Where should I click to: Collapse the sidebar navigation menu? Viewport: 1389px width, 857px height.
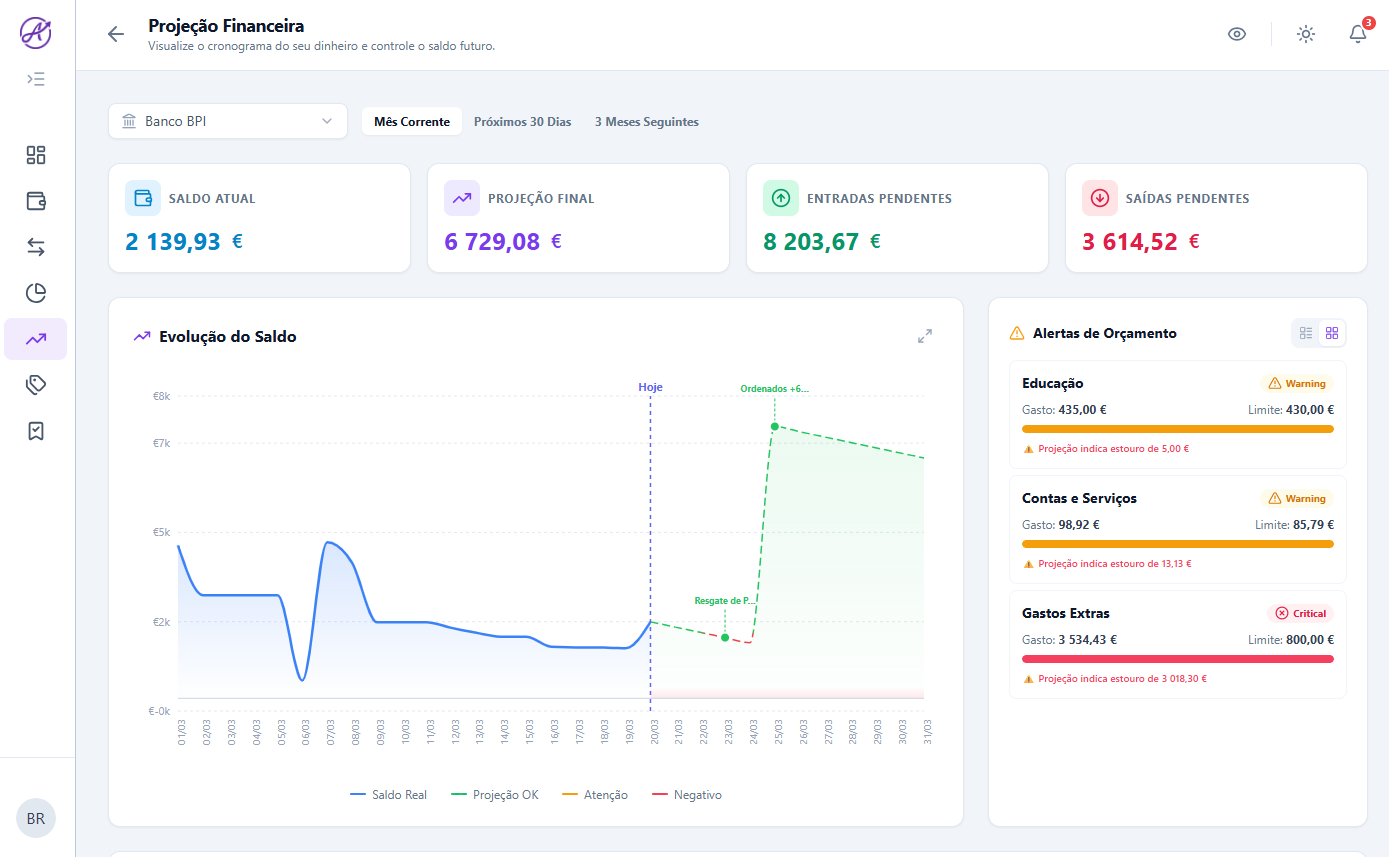point(36,78)
